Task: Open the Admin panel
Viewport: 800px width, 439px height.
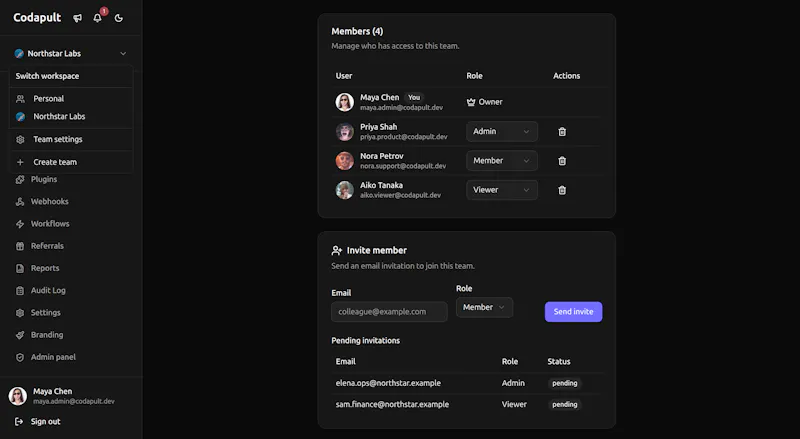Action: tap(53, 357)
